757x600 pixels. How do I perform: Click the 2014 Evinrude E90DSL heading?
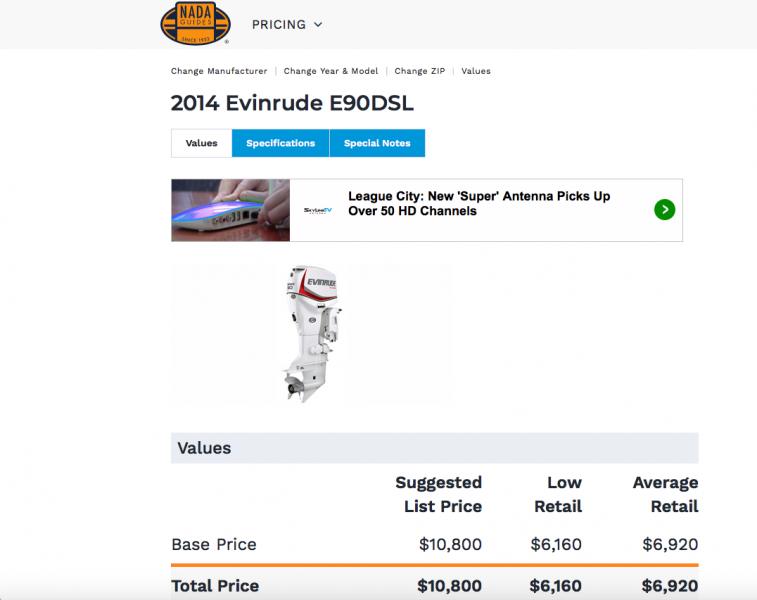point(292,103)
